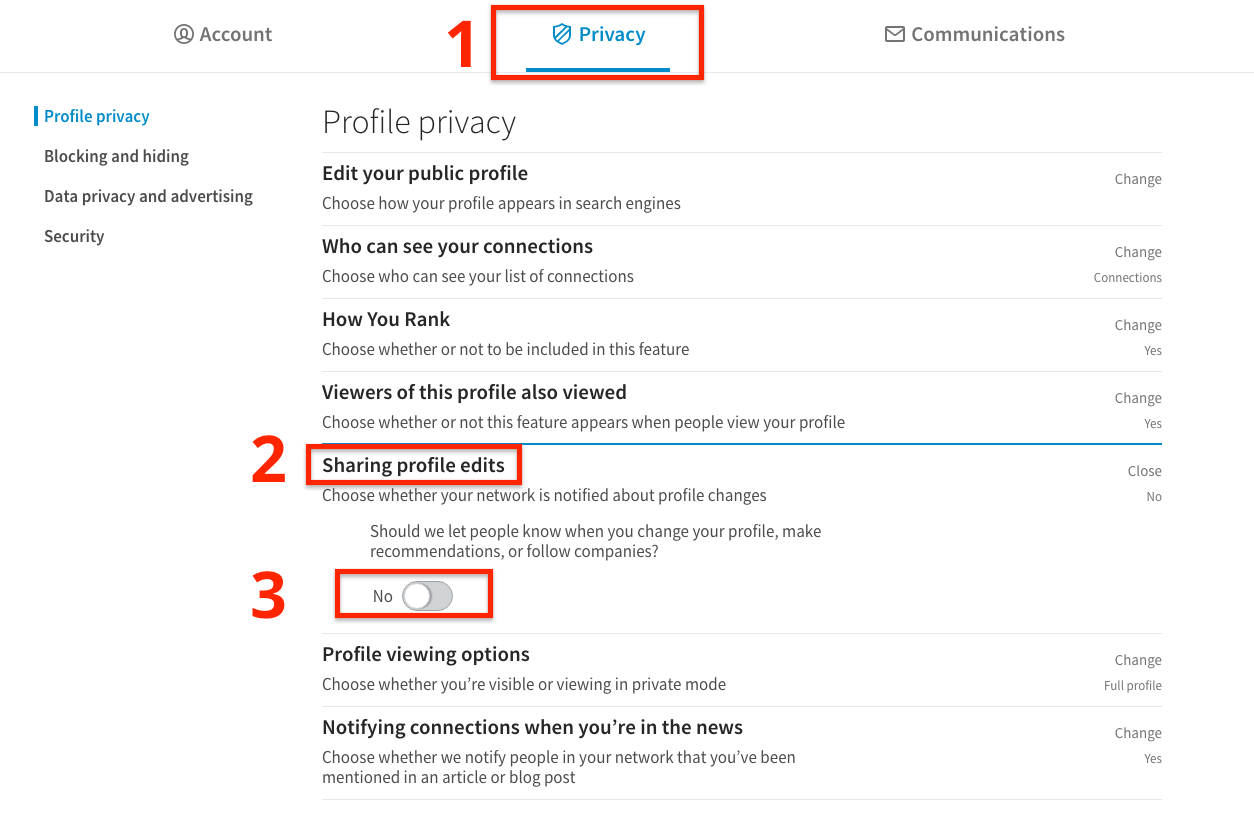Click Change for Who can see your connections
This screenshot has height=817, width=1254.
[x=1138, y=252]
